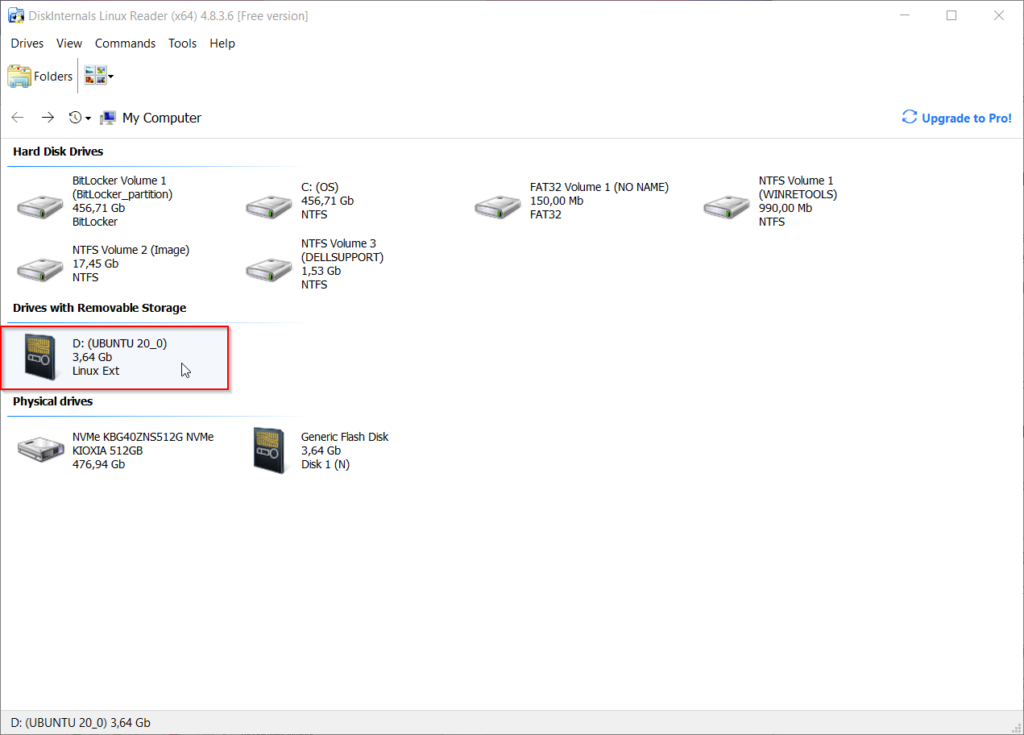Click the Disk 1 (N) text
The height and width of the screenshot is (735, 1024).
[x=325, y=464]
